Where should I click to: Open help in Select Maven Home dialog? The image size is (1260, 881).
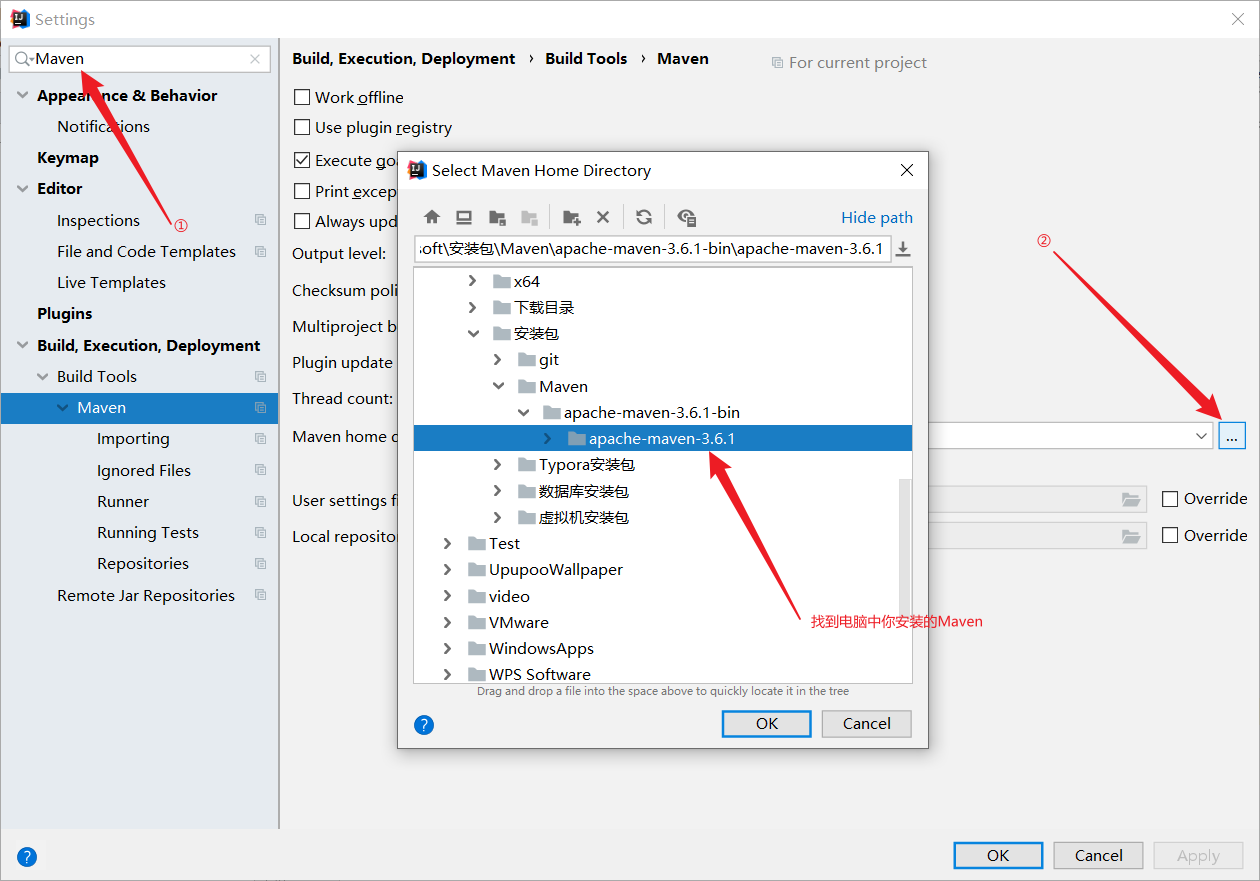424,725
